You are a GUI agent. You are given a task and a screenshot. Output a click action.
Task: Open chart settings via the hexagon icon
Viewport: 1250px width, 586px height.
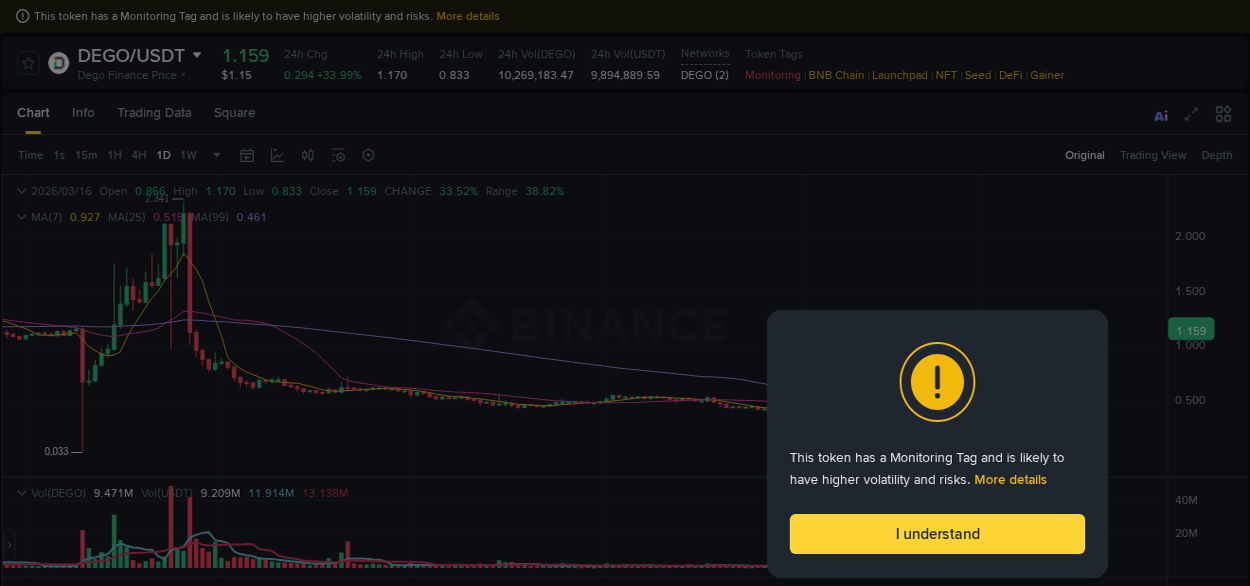pyautogui.click(x=367, y=155)
